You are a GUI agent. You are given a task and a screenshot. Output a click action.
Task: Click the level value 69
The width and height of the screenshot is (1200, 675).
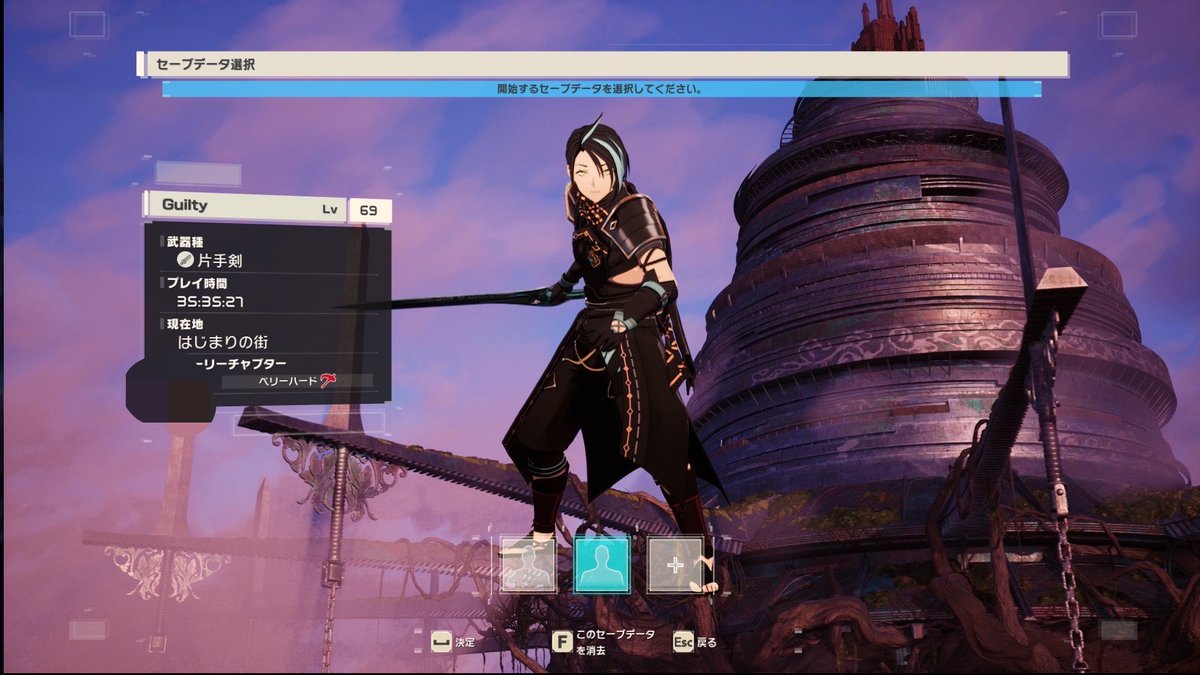370,210
